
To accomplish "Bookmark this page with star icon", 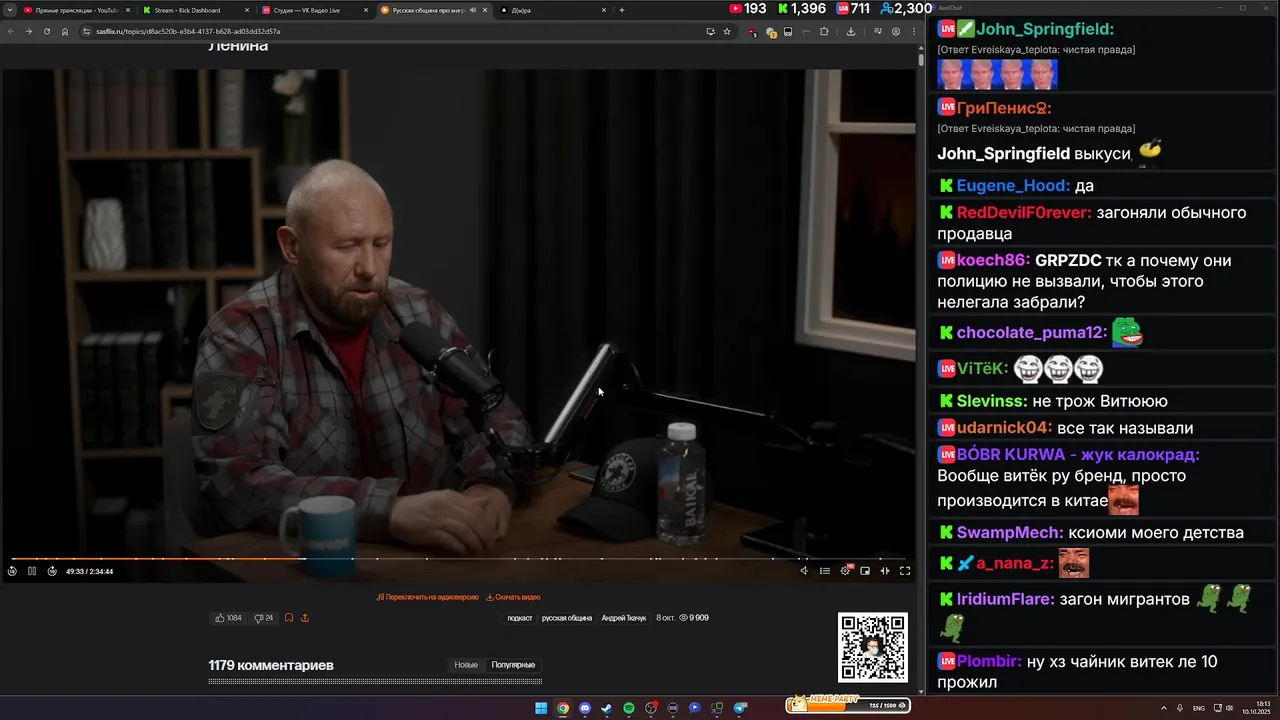I will [x=727, y=31].
